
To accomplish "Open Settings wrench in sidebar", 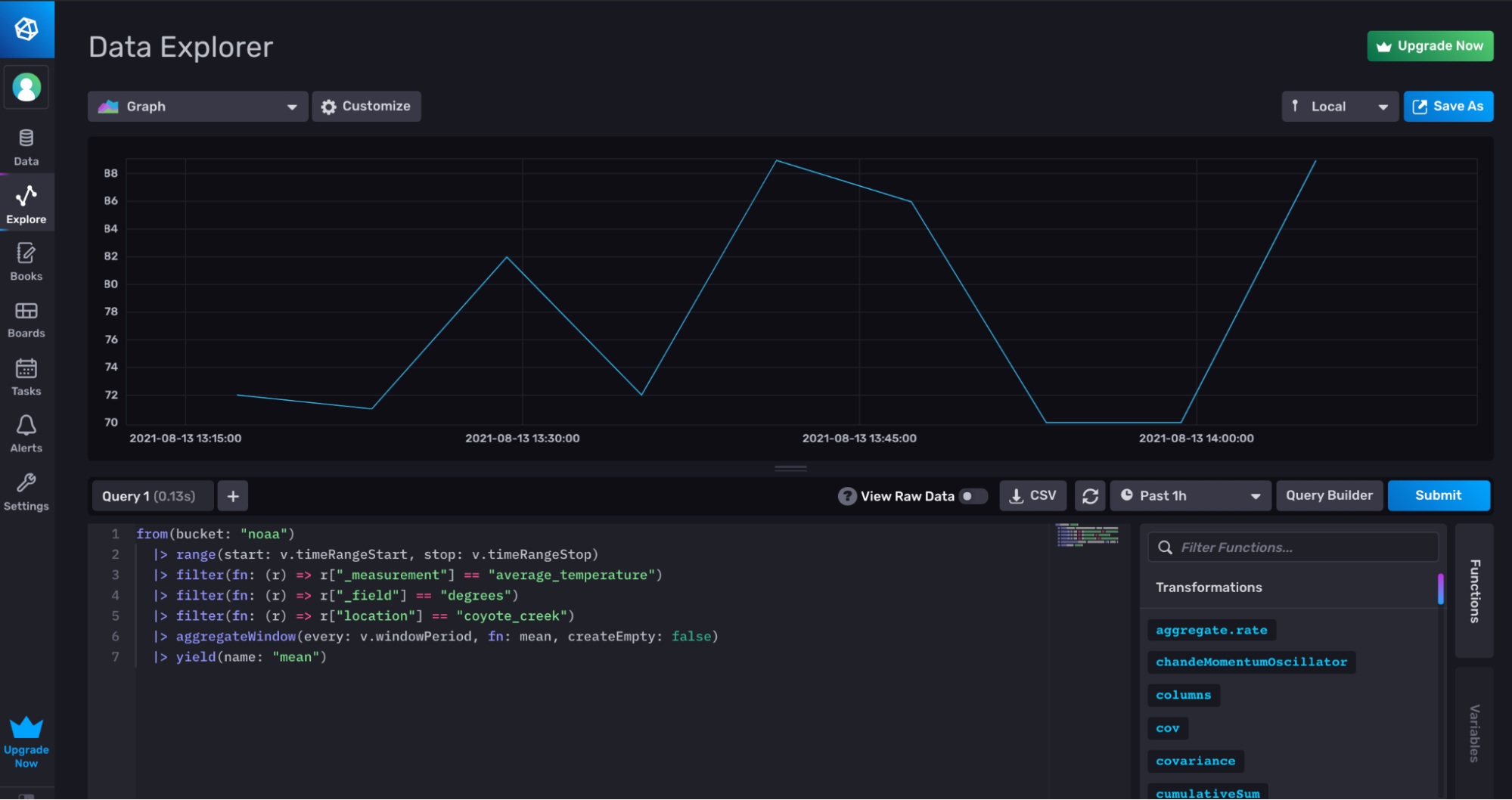I will pos(26,491).
